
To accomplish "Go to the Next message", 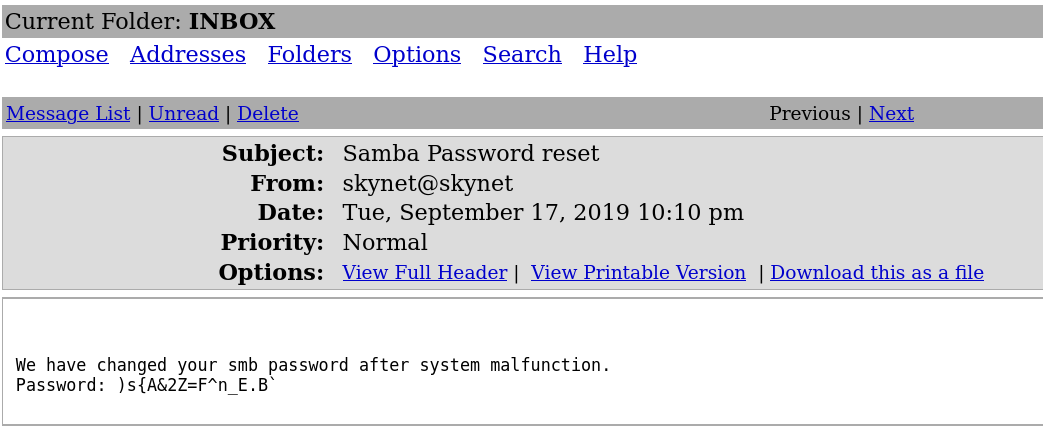I will point(891,114).
